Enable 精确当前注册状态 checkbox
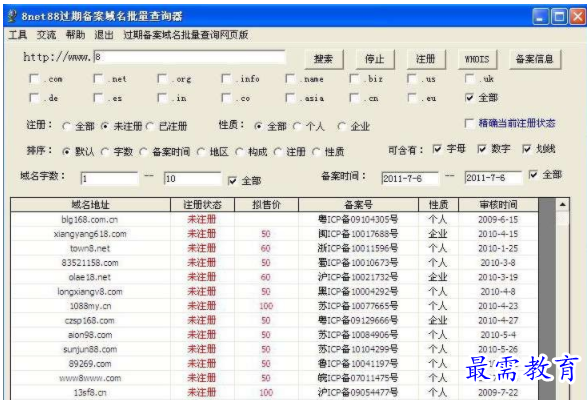The image size is (587, 400). pyautogui.click(x=469, y=124)
